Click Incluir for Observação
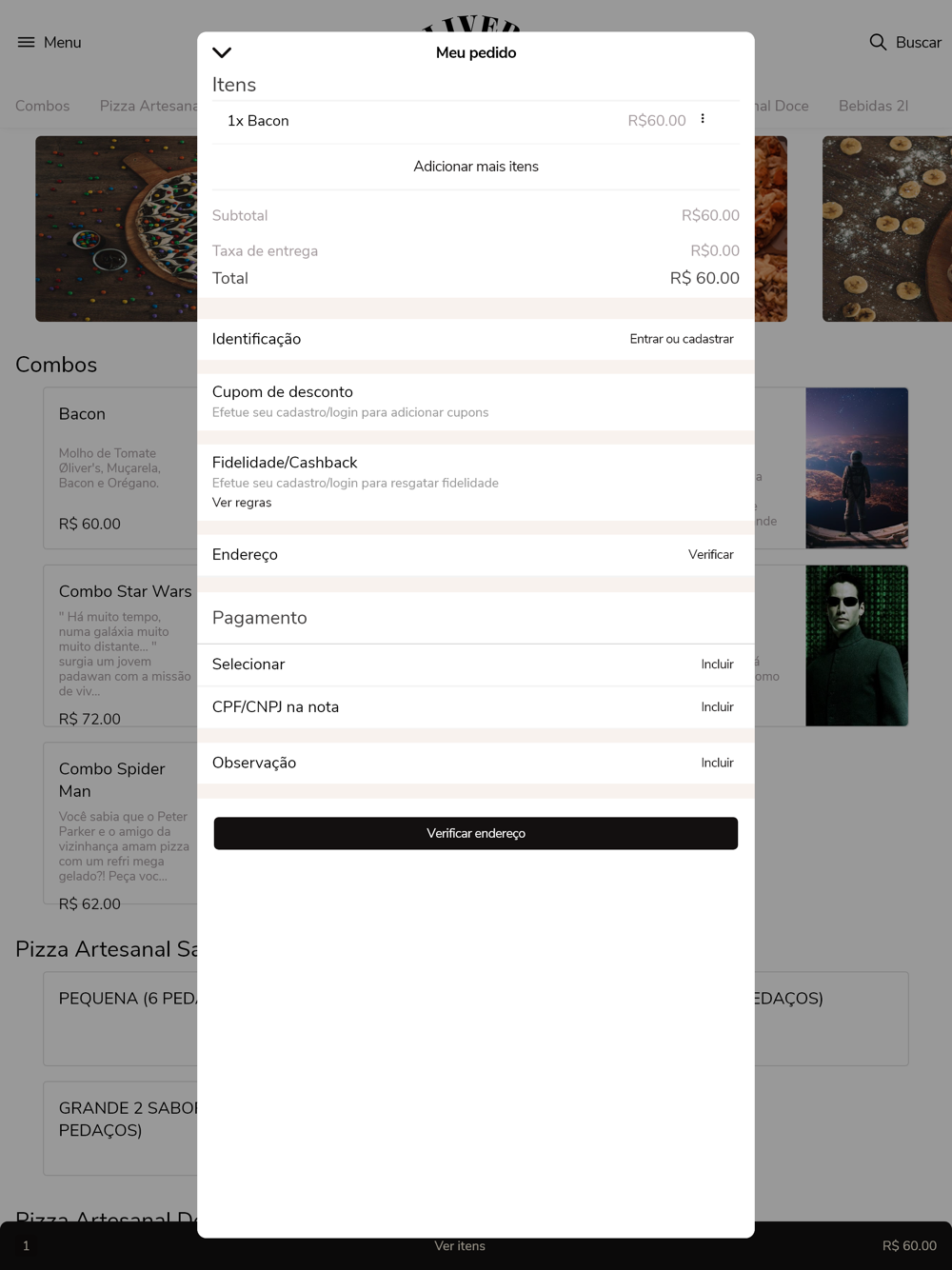The height and width of the screenshot is (1270, 952). [x=718, y=763]
